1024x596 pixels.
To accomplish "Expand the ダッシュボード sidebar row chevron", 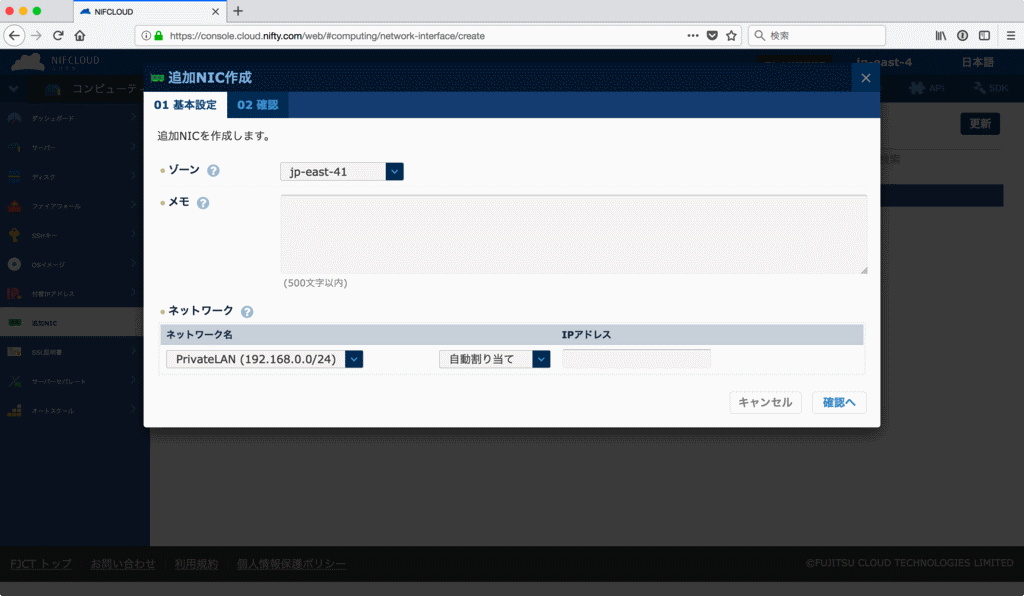I will click(133, 118).
